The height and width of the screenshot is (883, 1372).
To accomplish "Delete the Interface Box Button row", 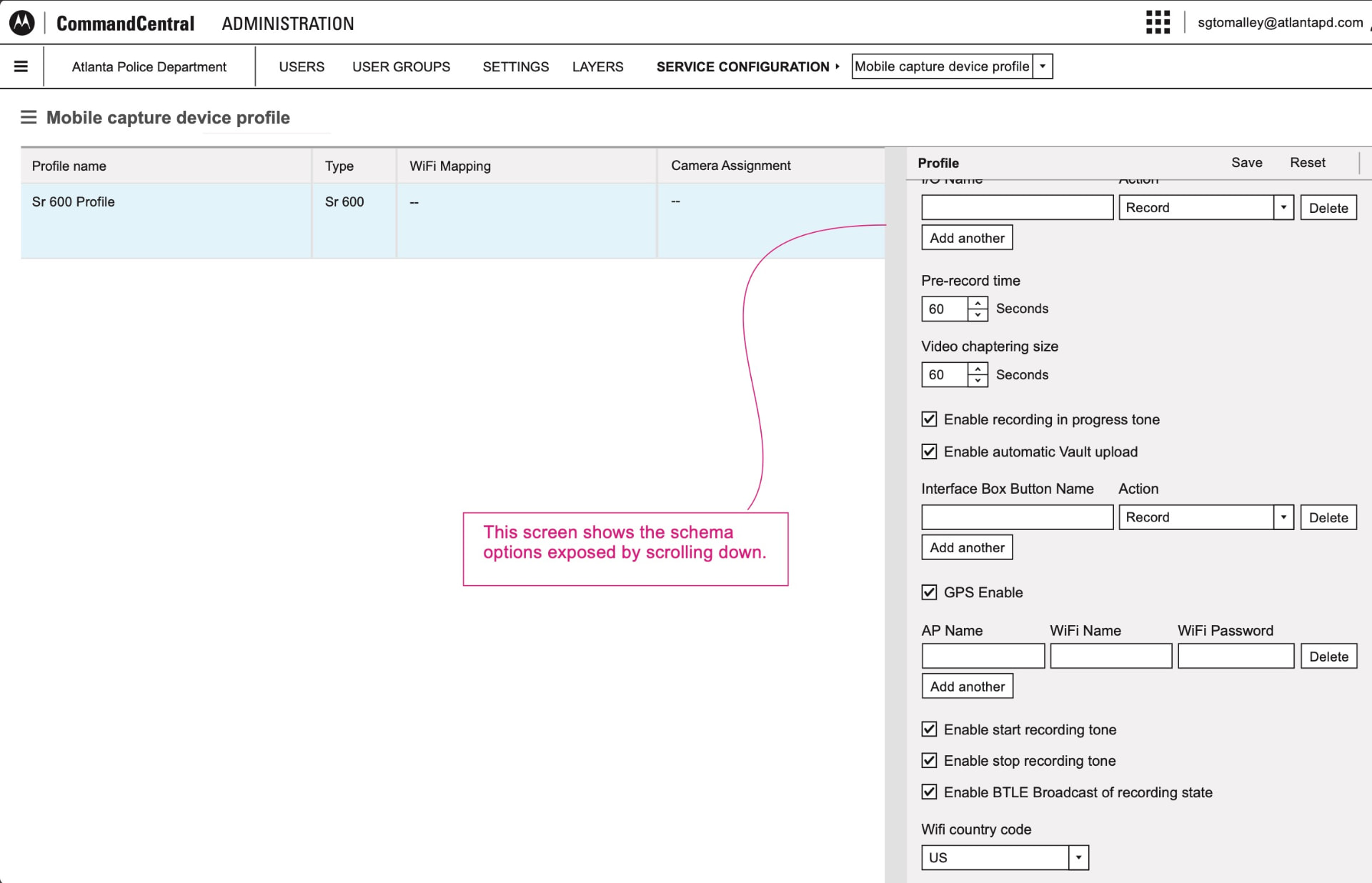I will pyautogui.click(x=1328, y=517).
